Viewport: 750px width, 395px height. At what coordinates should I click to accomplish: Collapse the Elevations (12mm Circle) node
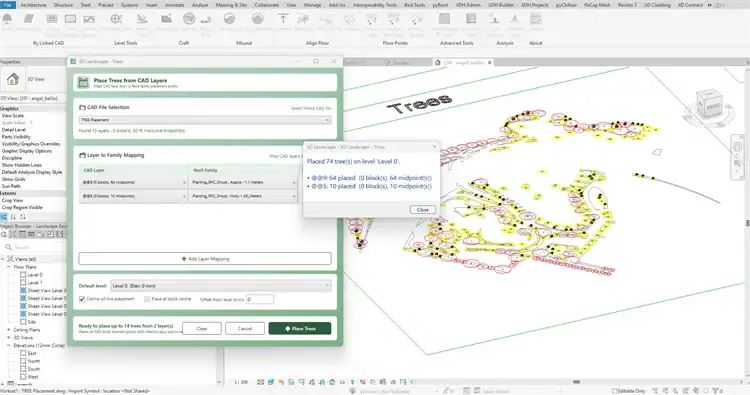[9, 345]
